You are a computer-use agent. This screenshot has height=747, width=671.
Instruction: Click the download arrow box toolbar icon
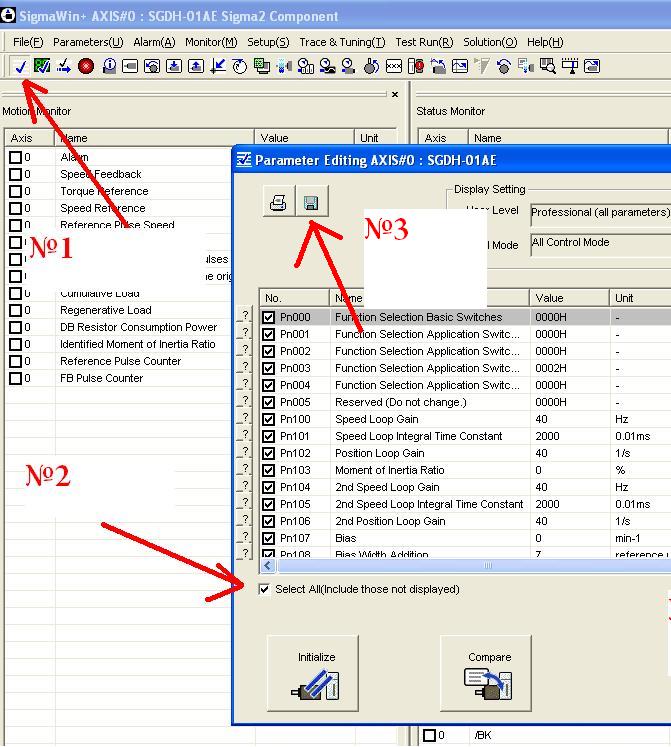(x=174, y=66)
